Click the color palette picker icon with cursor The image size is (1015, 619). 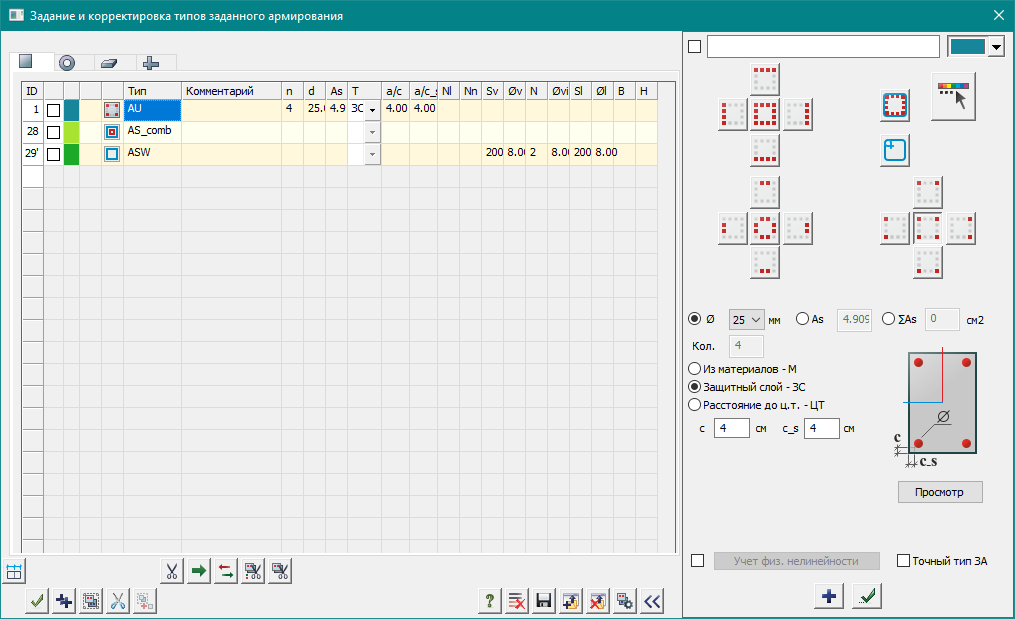click(952, 96)
